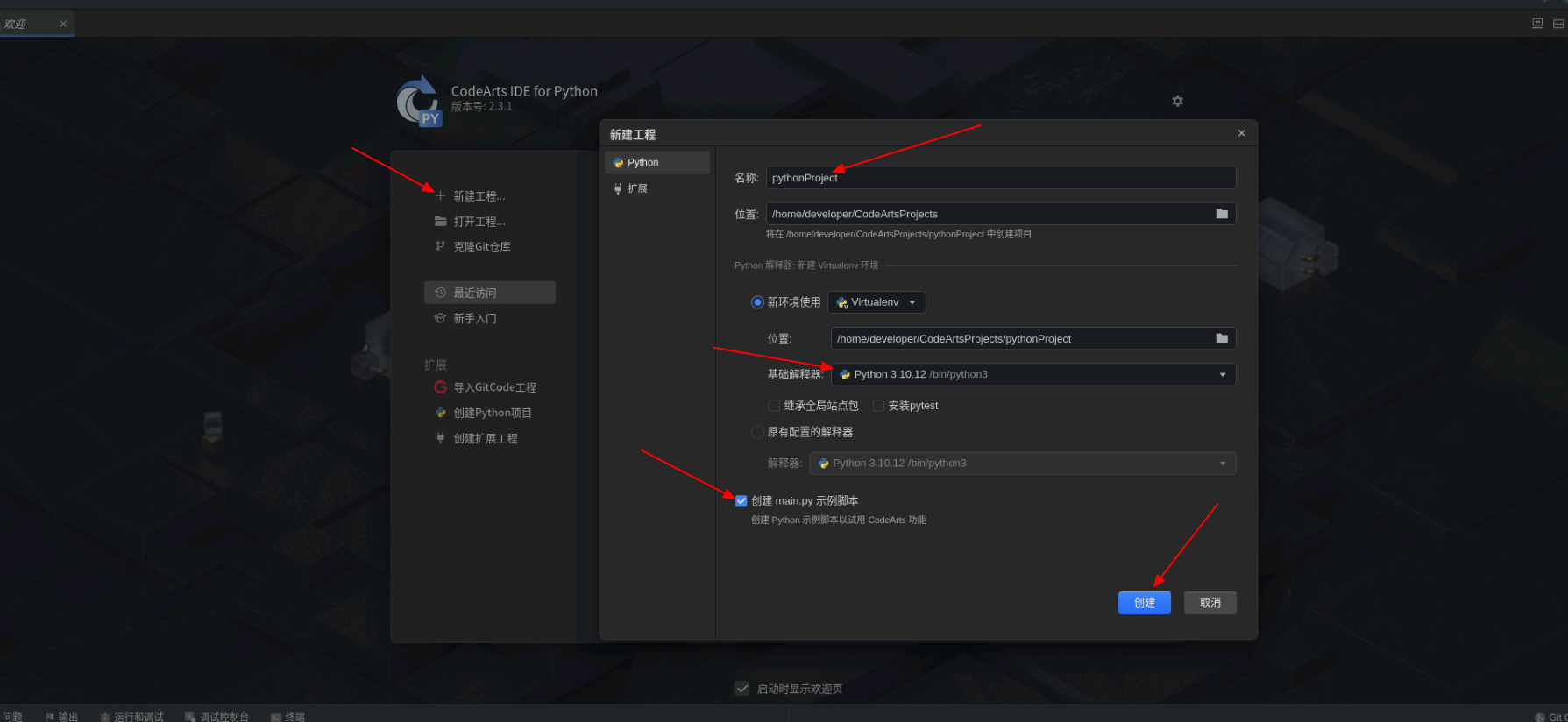
Task: Open the 输出 panel tab
Action: tap(62, 717)
